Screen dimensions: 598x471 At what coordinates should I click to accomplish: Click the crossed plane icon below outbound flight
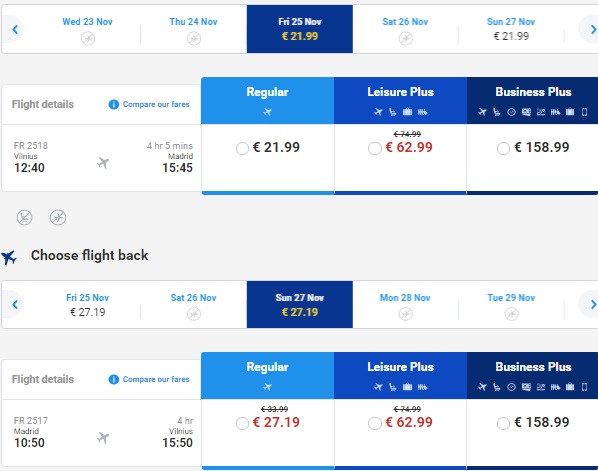[x=58, y=217]
